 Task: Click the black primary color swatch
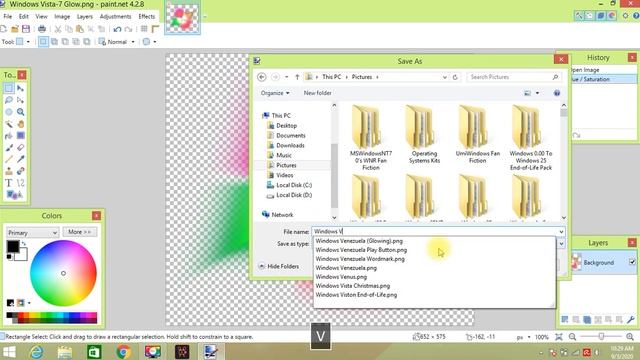coord(12,247)
